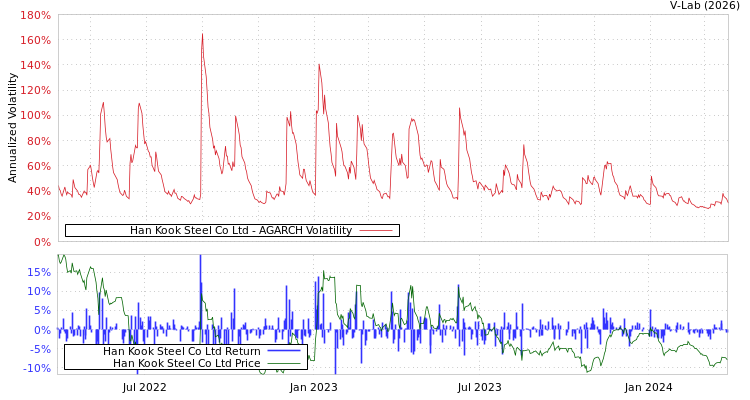Click the green line sample beside Price legend
The width and height of the screenshot is (750, 400).
283,363
